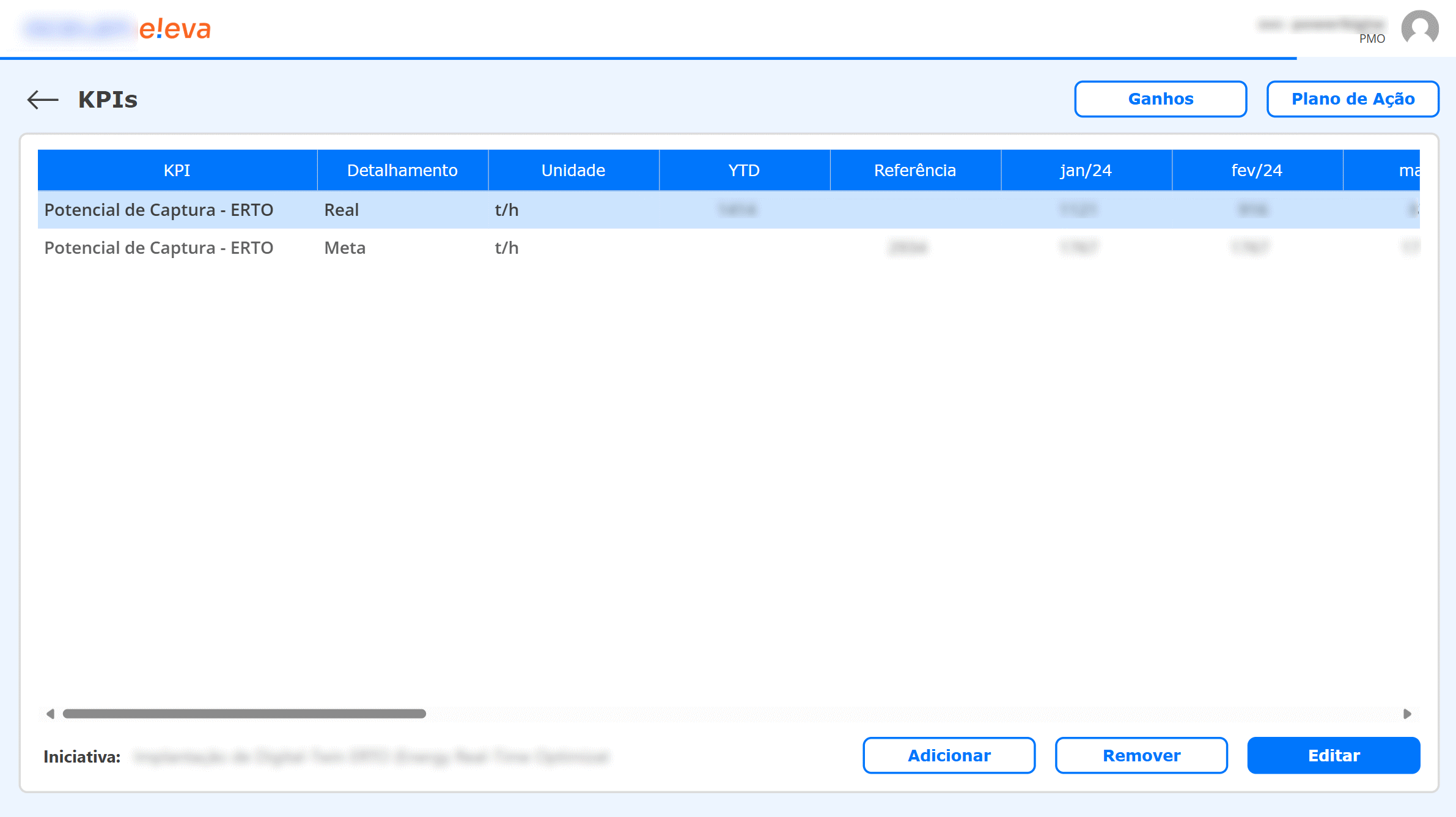The height and width of the screenshot is (817, 1456).
Task: Open the user profile avatar
Action: [x=1419, y=28]
